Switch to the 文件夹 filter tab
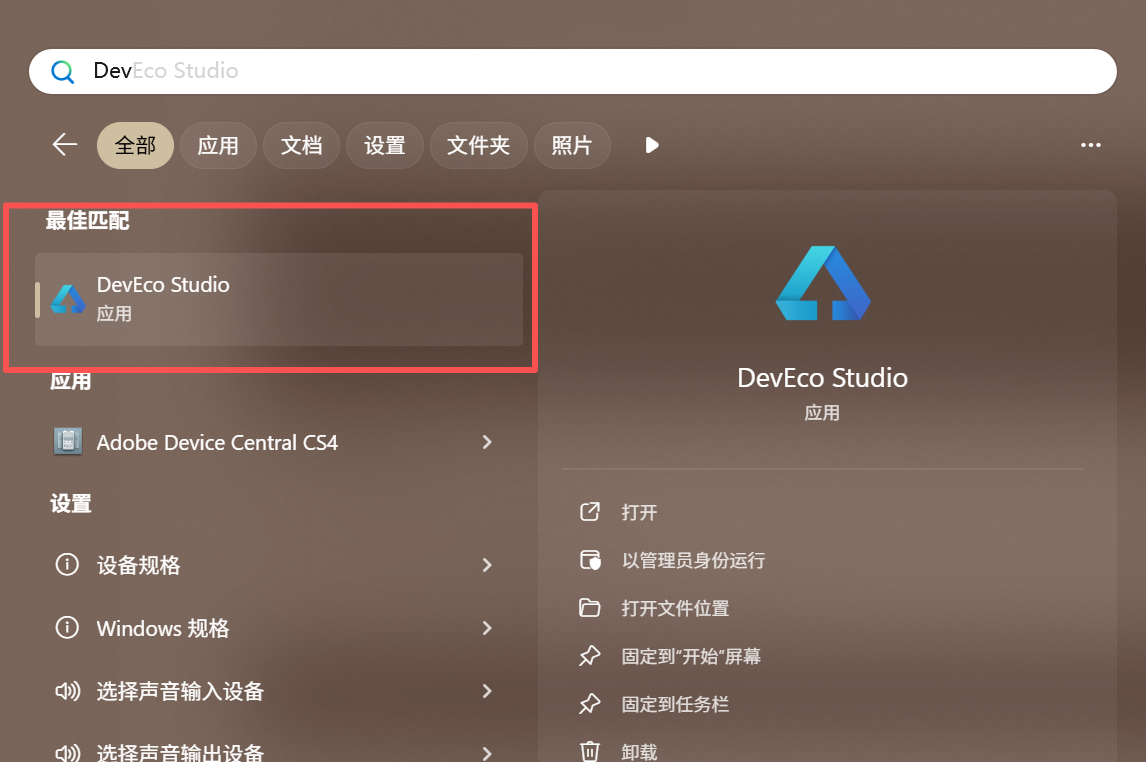Viewport: 1146px width, 762px height. point(478,145)
